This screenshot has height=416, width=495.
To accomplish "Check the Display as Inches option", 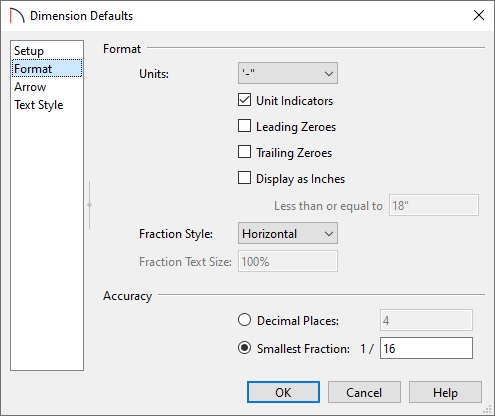I will 244,178.
